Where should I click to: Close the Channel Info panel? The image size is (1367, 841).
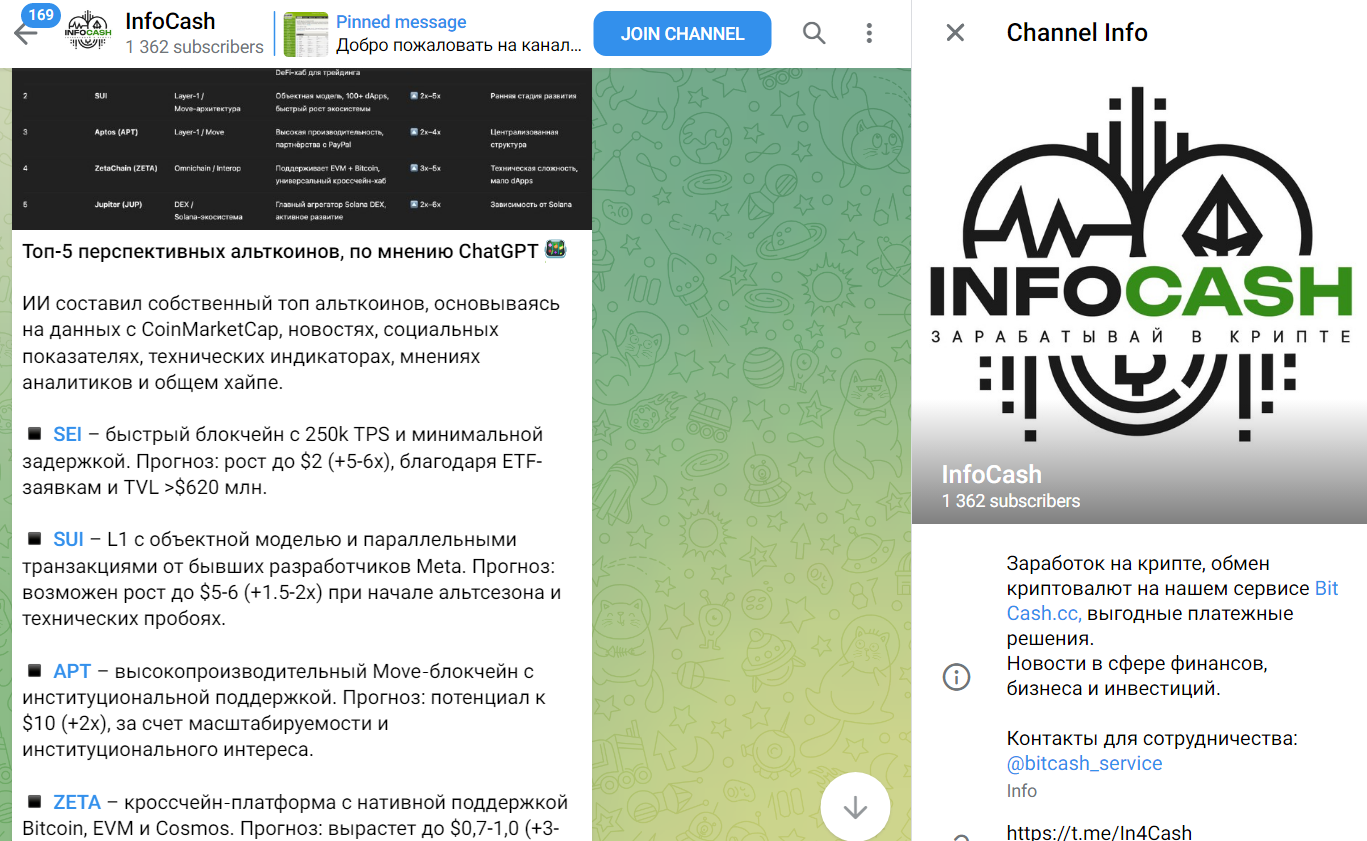coord(955,33)
